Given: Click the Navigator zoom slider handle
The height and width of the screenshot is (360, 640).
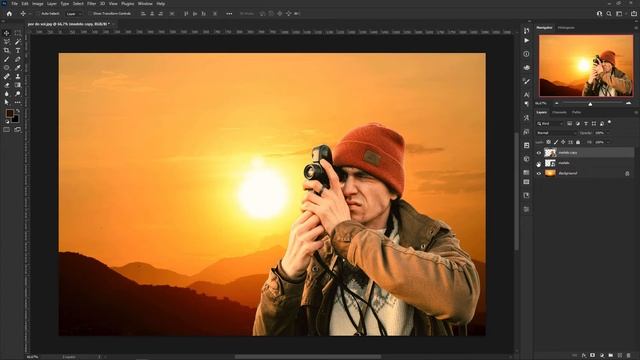Looking at the screenshot, I should tap(590, 104).
